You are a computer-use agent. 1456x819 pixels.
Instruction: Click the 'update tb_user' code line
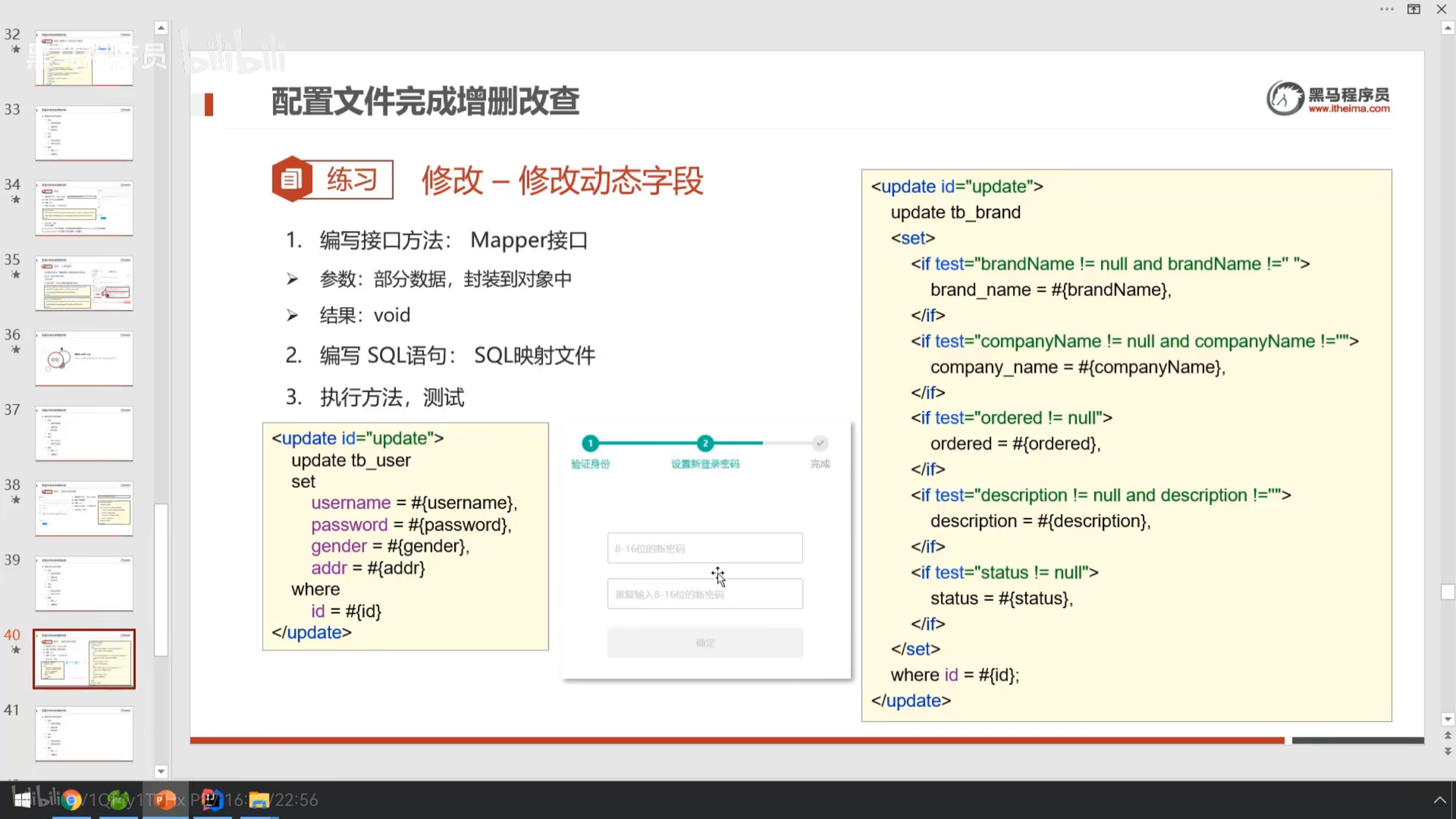coord(350,460)
